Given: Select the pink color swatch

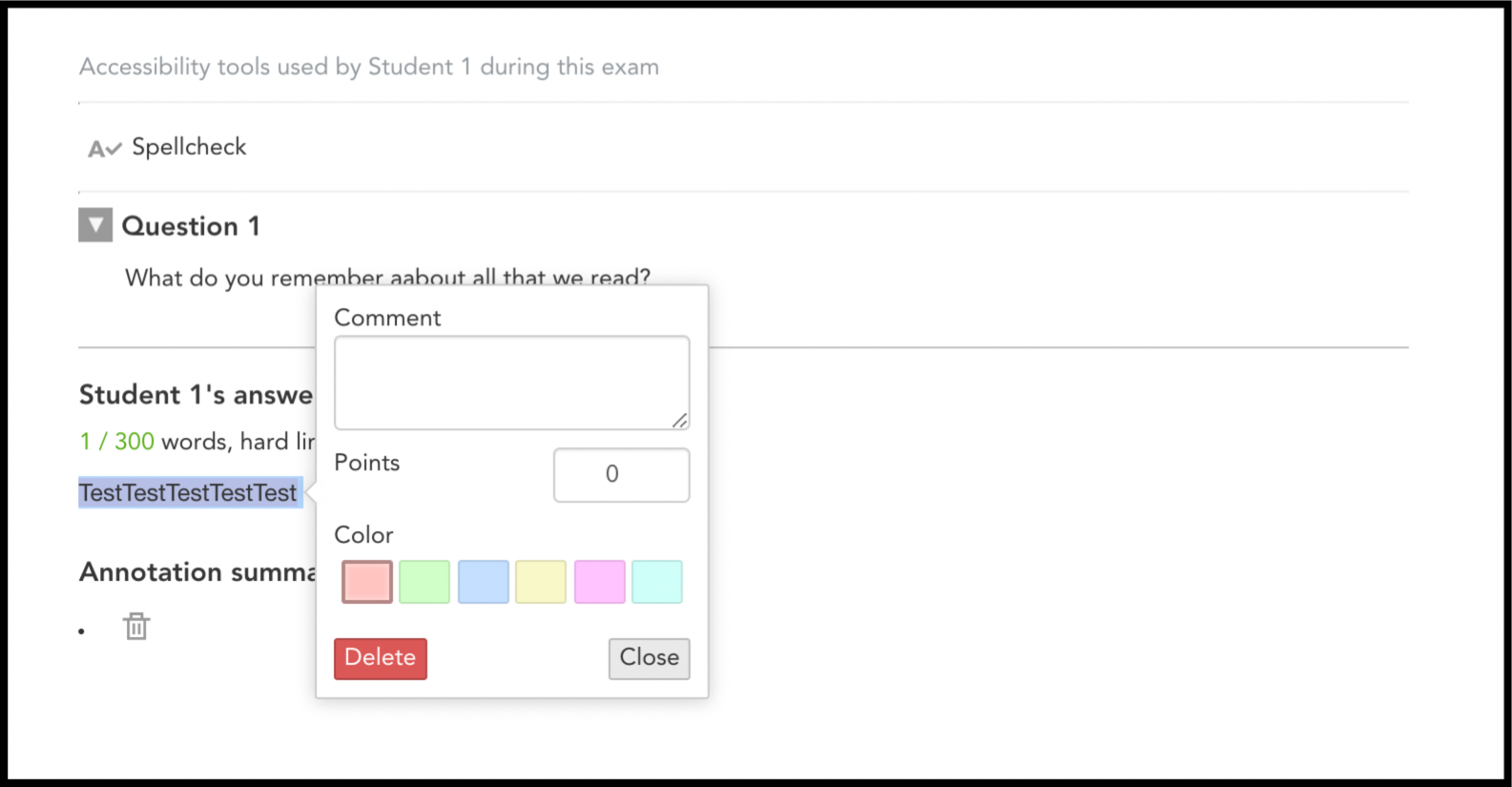Looking at the screenshot, I should pyautogui.click(x=600, y=582).
